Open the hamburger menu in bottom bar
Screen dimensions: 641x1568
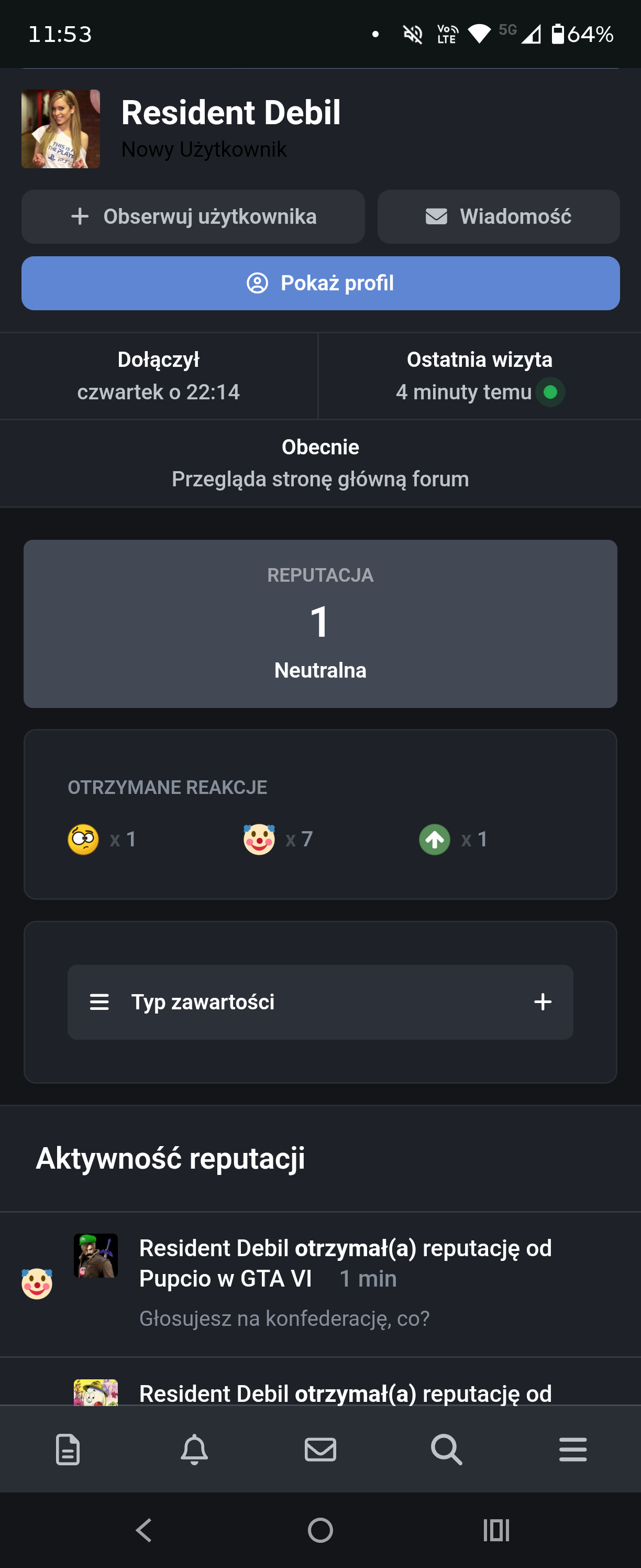(x=573, y=1450)
